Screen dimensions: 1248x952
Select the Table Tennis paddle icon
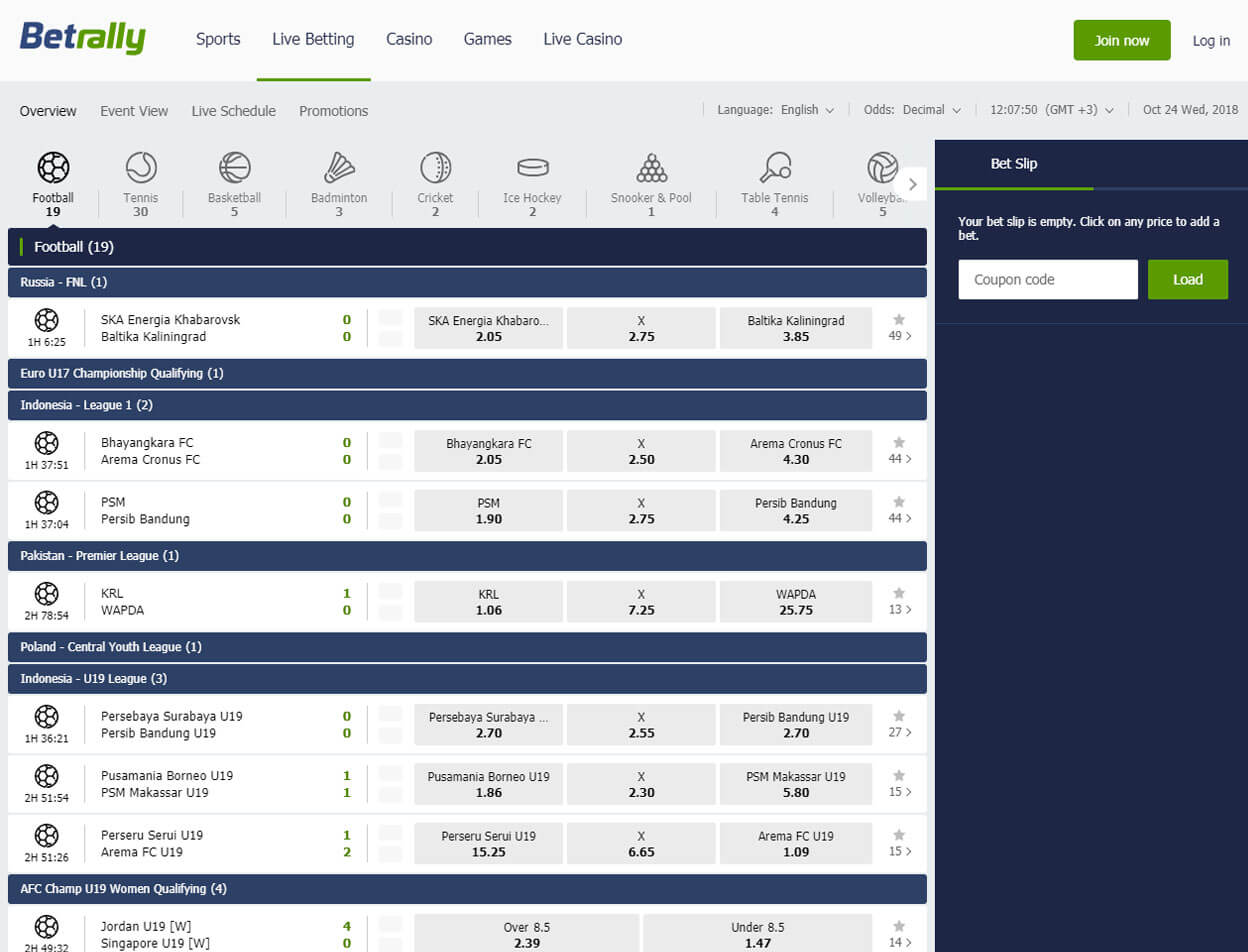pos(775,167)
